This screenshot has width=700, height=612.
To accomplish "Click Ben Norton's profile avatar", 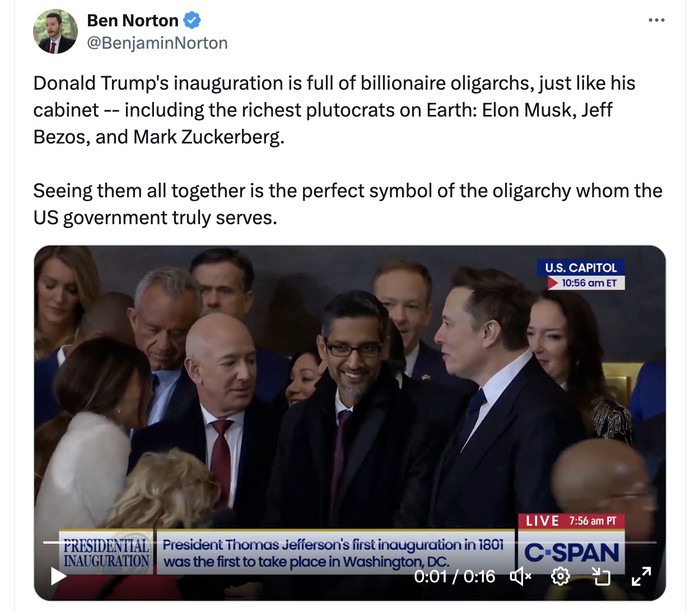I will point(55,32).
